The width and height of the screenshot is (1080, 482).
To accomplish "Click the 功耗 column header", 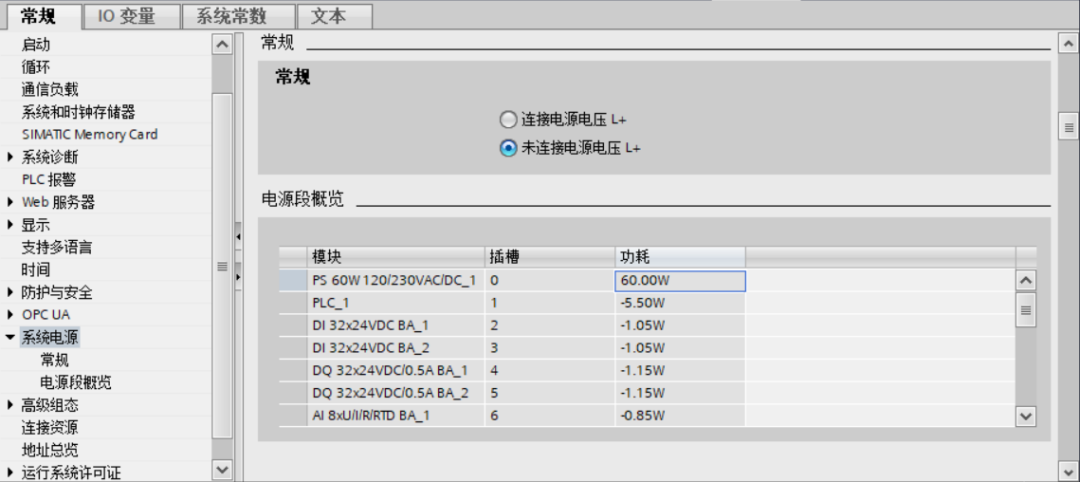I will (680, 257).
